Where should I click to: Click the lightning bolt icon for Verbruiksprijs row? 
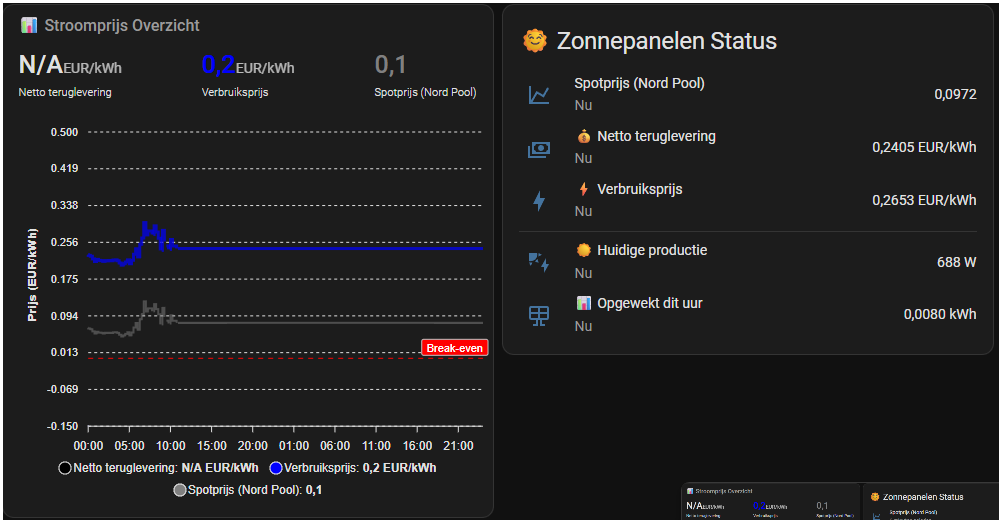[539, 201]
